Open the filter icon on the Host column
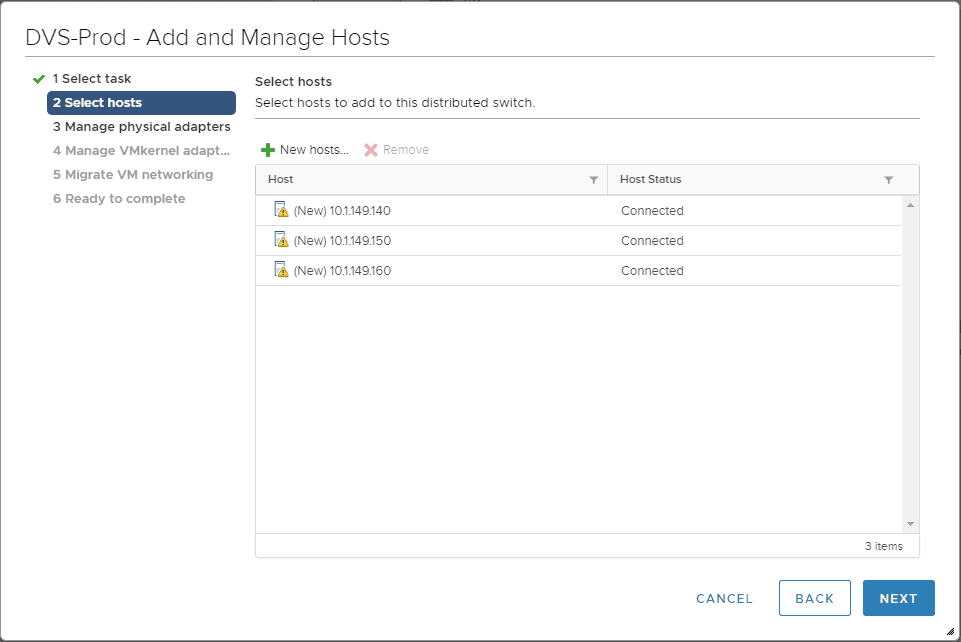This screenshot has height=642, width=961. click(x=594, y=179)
